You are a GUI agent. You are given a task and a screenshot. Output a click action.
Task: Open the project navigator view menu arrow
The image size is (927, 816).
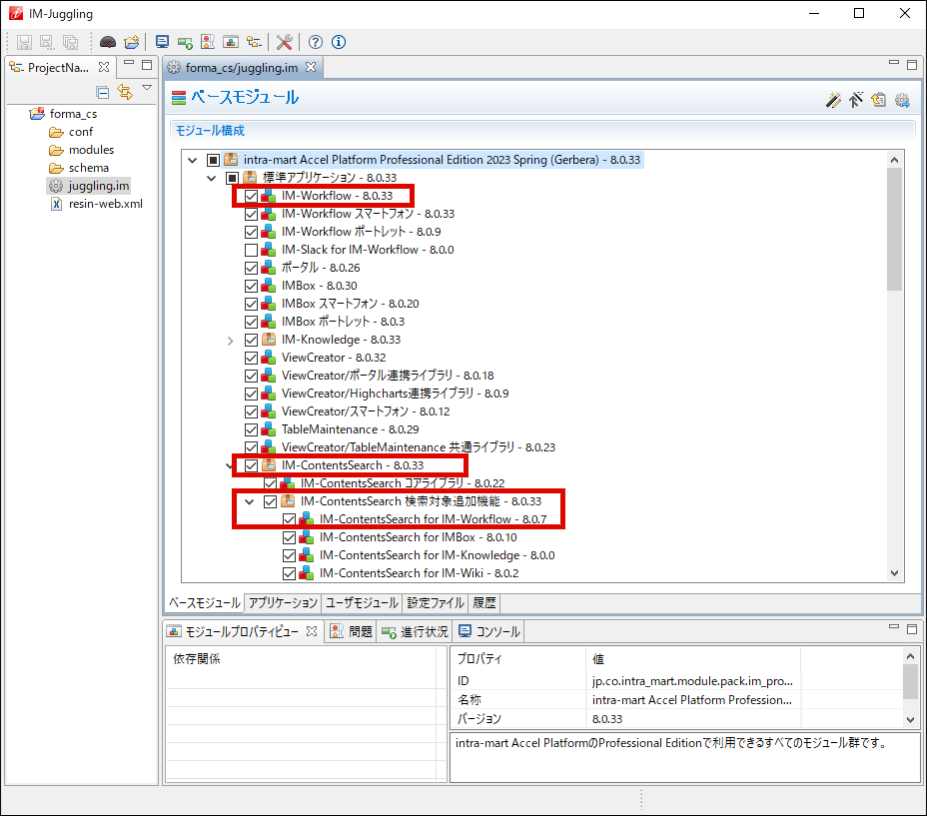pyautogui.click(x=147, y=90)
